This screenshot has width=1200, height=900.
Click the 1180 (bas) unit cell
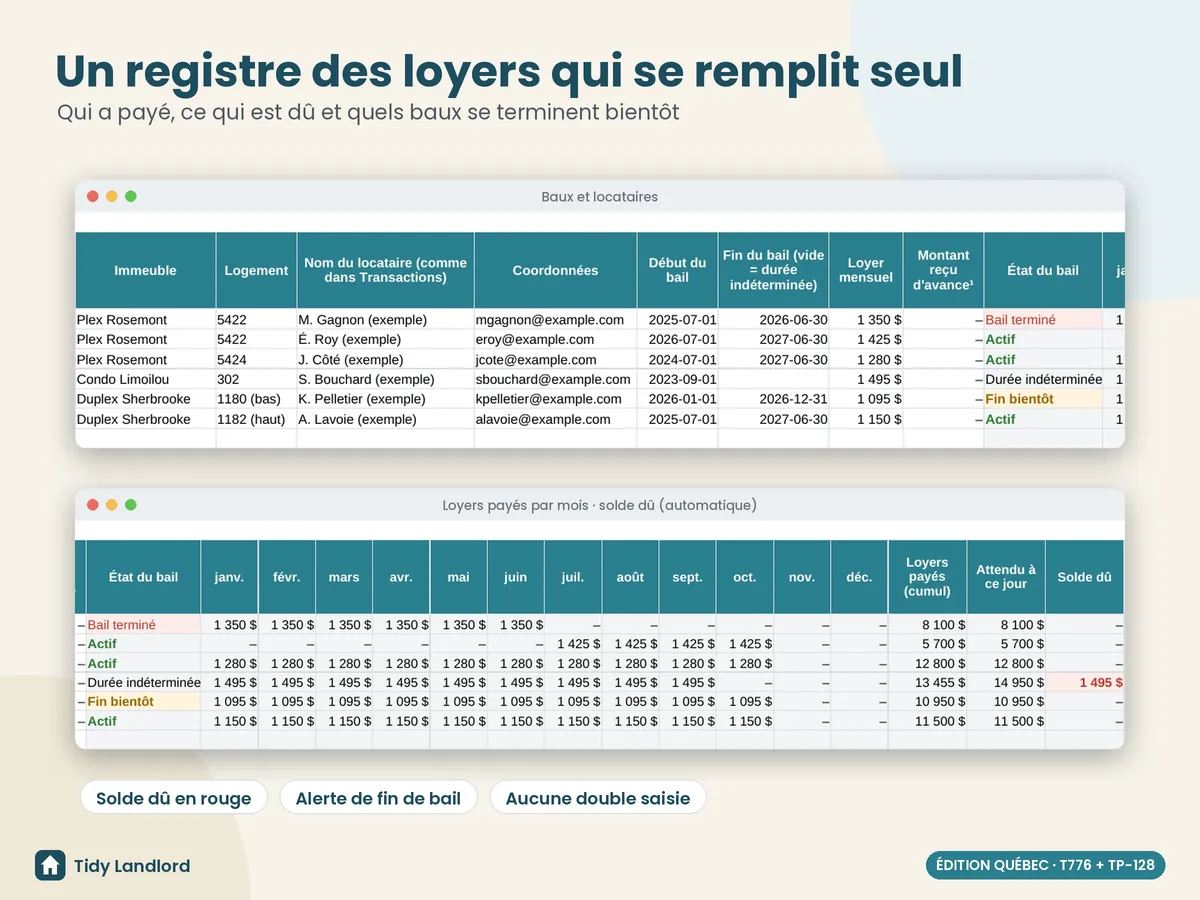256,399
